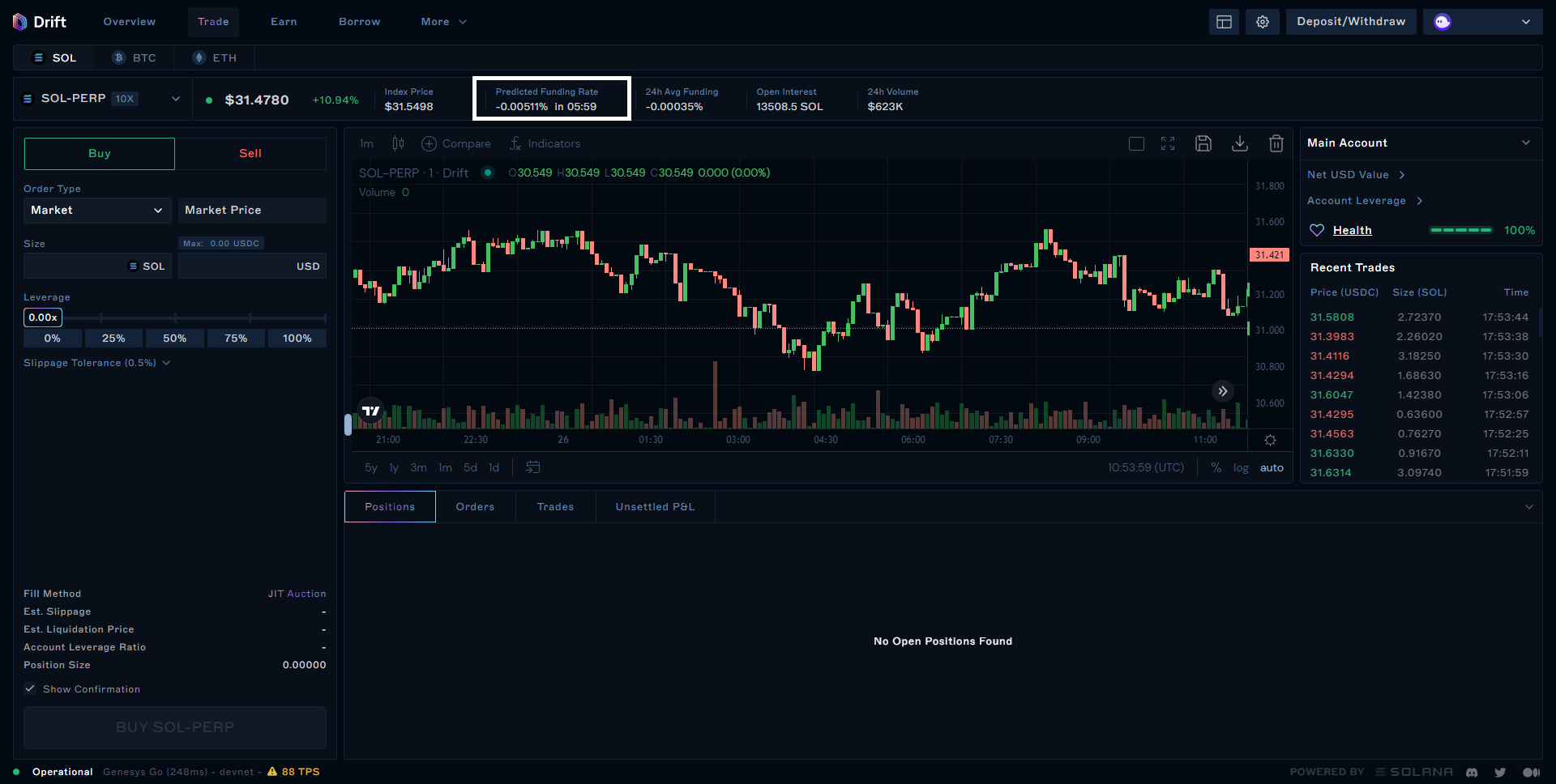
Task: Click the chart select-layout square icon
Action: [x=1136, y=143]
